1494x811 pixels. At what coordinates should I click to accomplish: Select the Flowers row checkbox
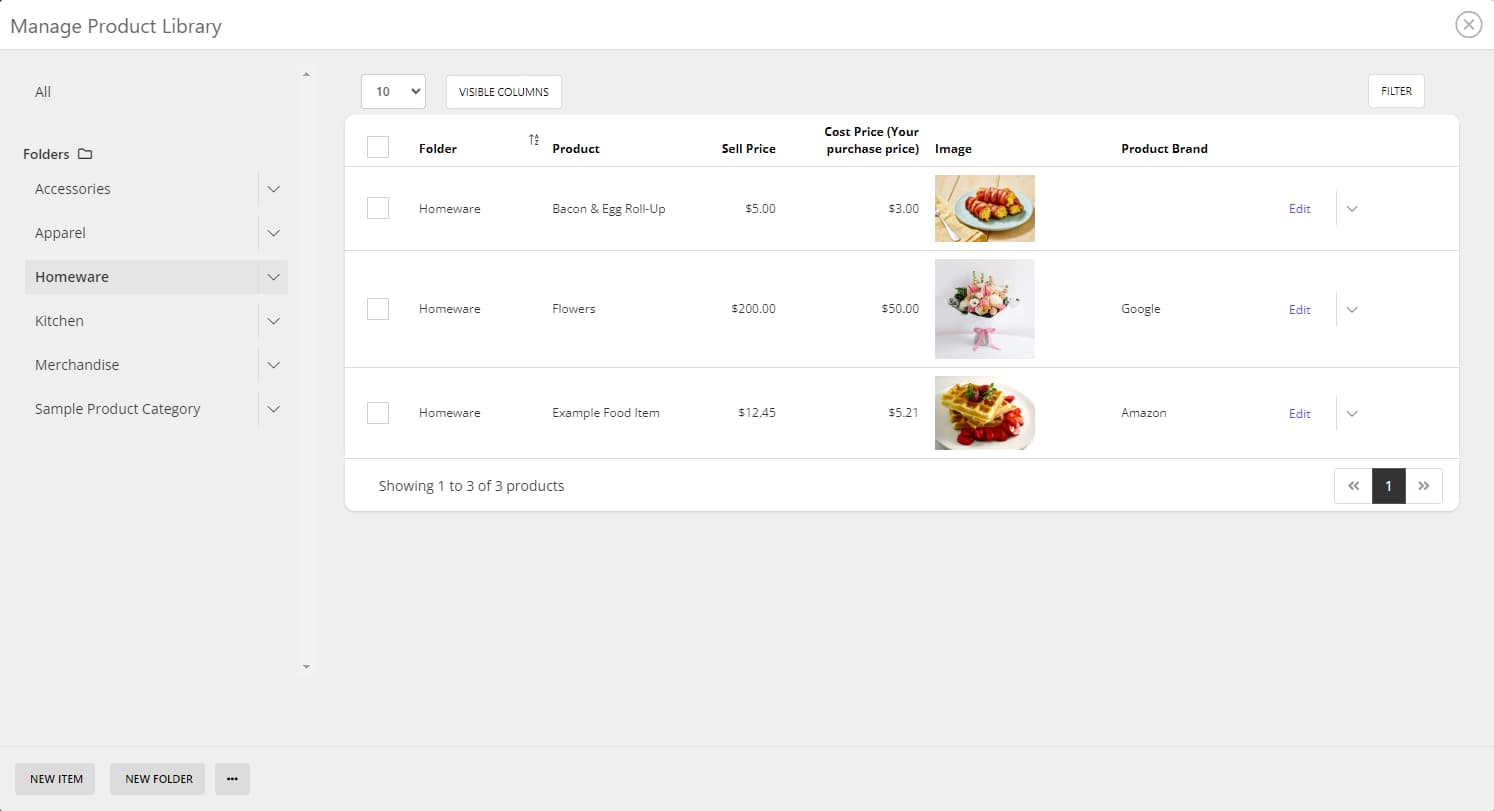pyautogui.click(x=378, y=308)
